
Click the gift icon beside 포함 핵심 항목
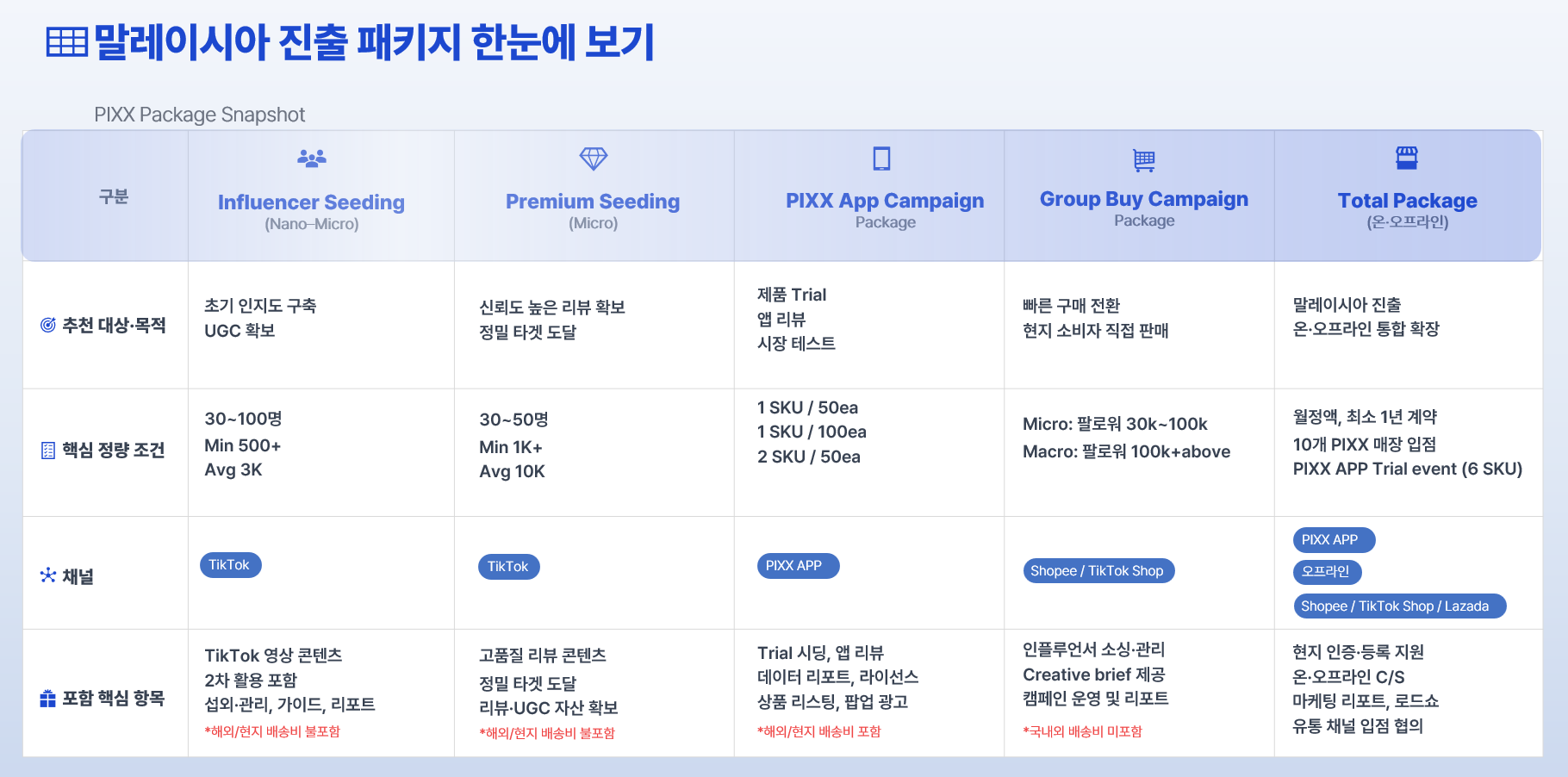48,699
